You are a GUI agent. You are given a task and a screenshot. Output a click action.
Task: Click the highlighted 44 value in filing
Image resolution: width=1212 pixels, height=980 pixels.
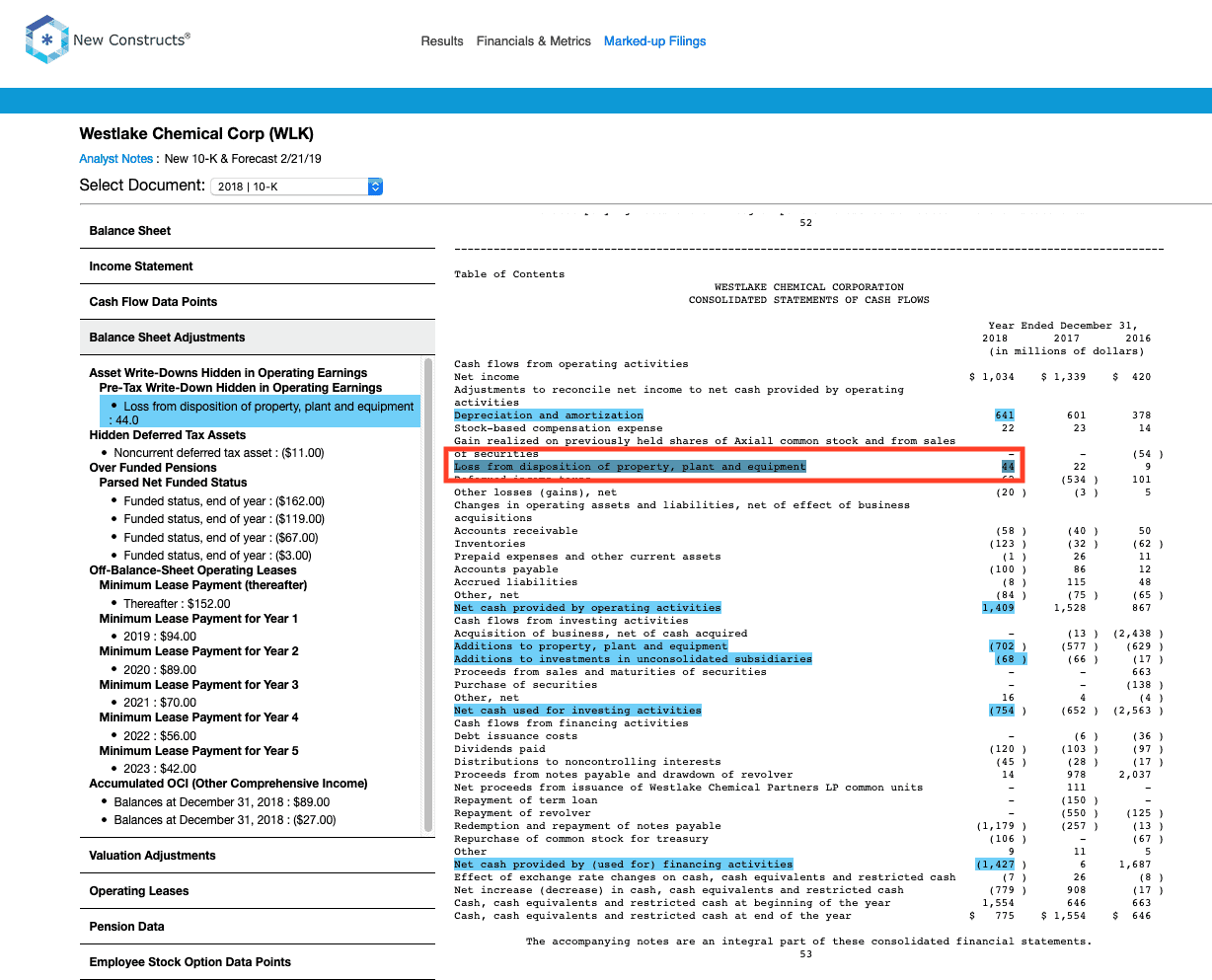(x=1008, y=467)
